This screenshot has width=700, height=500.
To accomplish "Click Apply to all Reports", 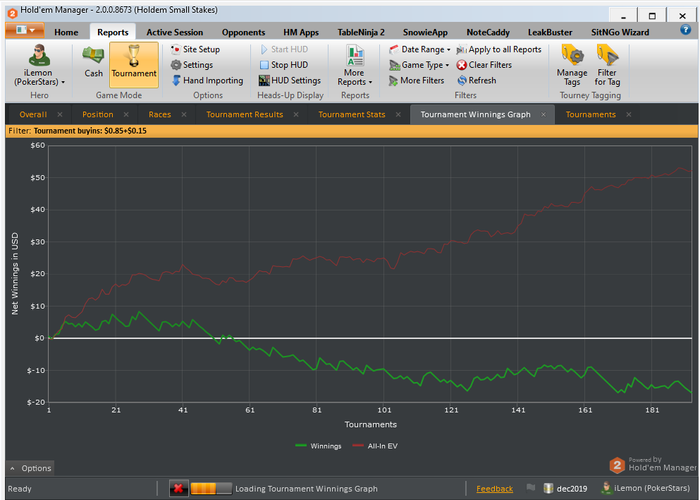I will tap(499, 50).
